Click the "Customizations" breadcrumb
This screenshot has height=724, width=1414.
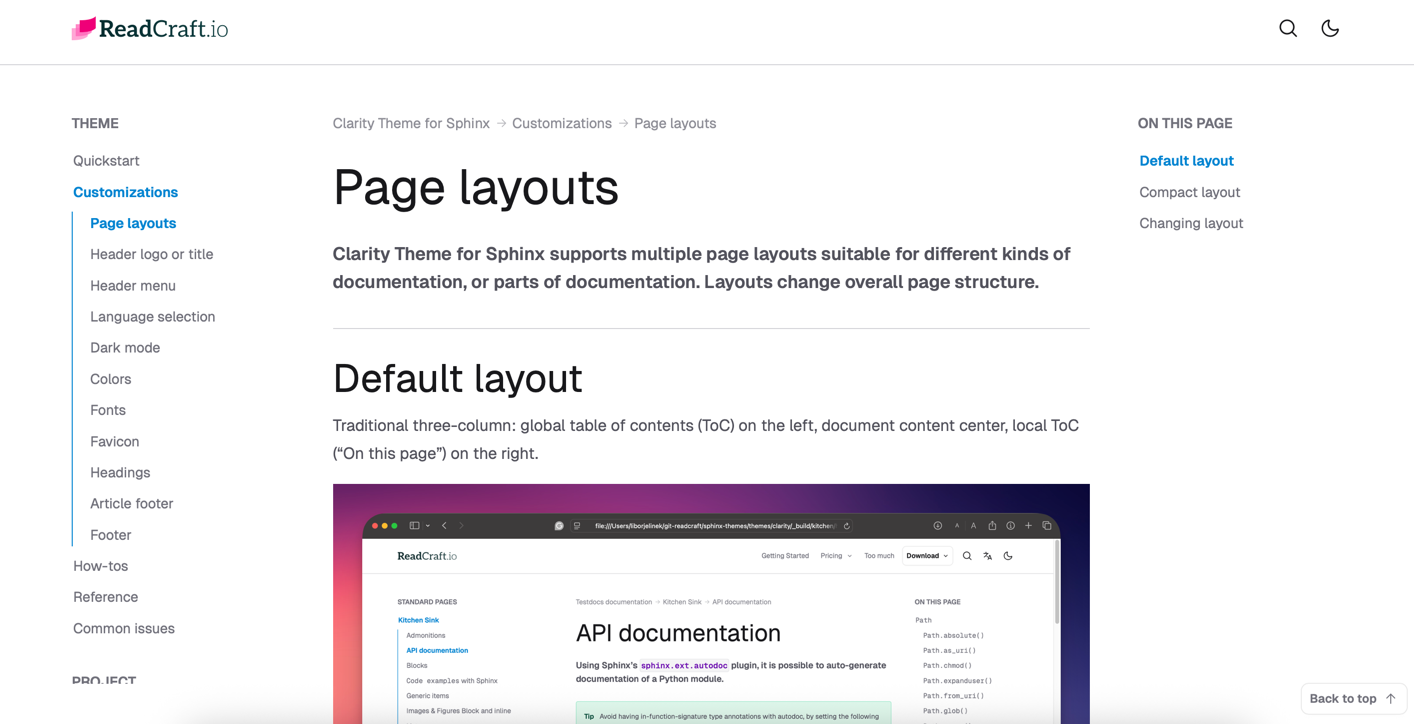pyautogui.click(x=562, y=123)
